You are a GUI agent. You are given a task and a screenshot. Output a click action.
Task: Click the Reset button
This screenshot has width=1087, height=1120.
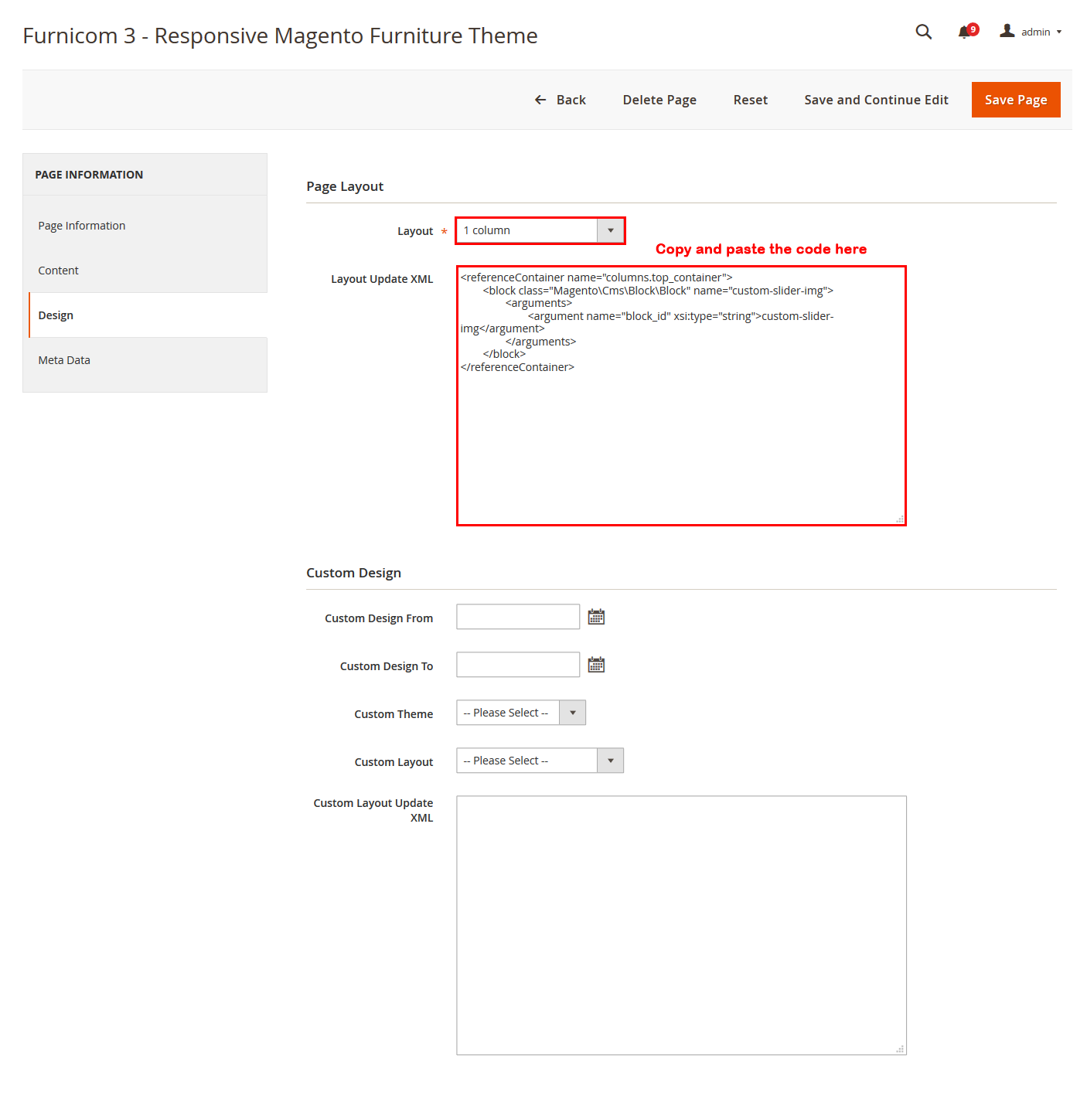750,100
